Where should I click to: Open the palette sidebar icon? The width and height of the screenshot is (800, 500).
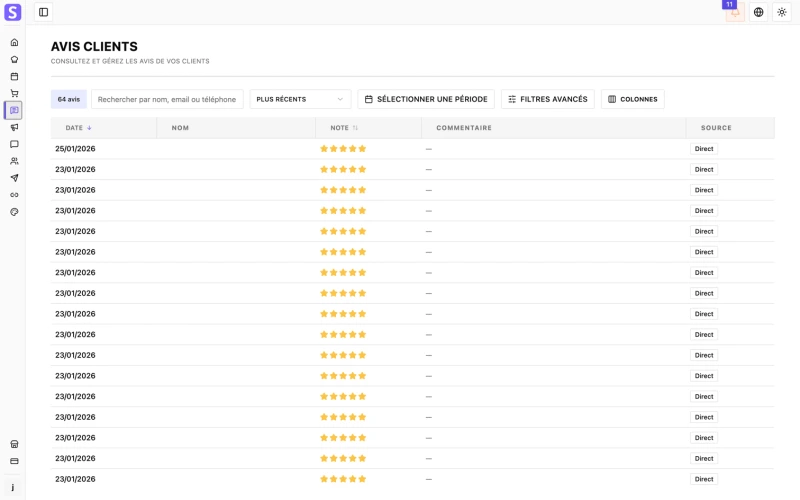coord(14,212)
